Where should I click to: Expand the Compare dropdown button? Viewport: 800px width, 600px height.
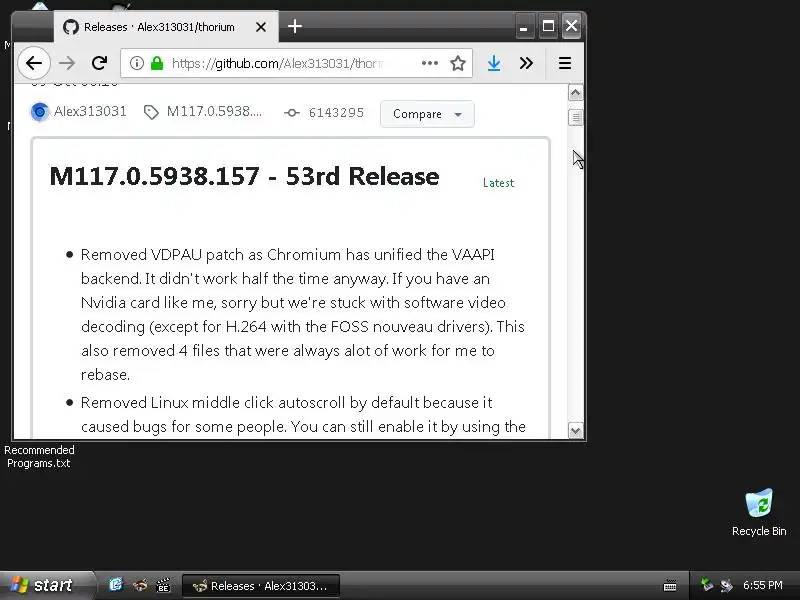[x=427, y=114]
